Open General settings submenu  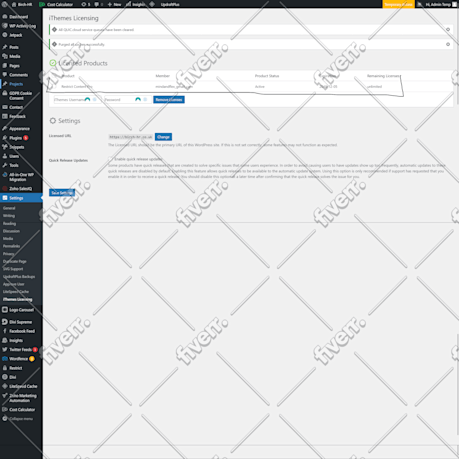(x=9, y=208)
